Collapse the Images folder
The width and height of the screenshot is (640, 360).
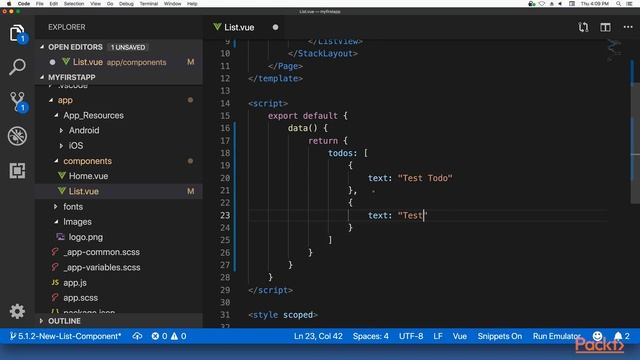point(56,222)
